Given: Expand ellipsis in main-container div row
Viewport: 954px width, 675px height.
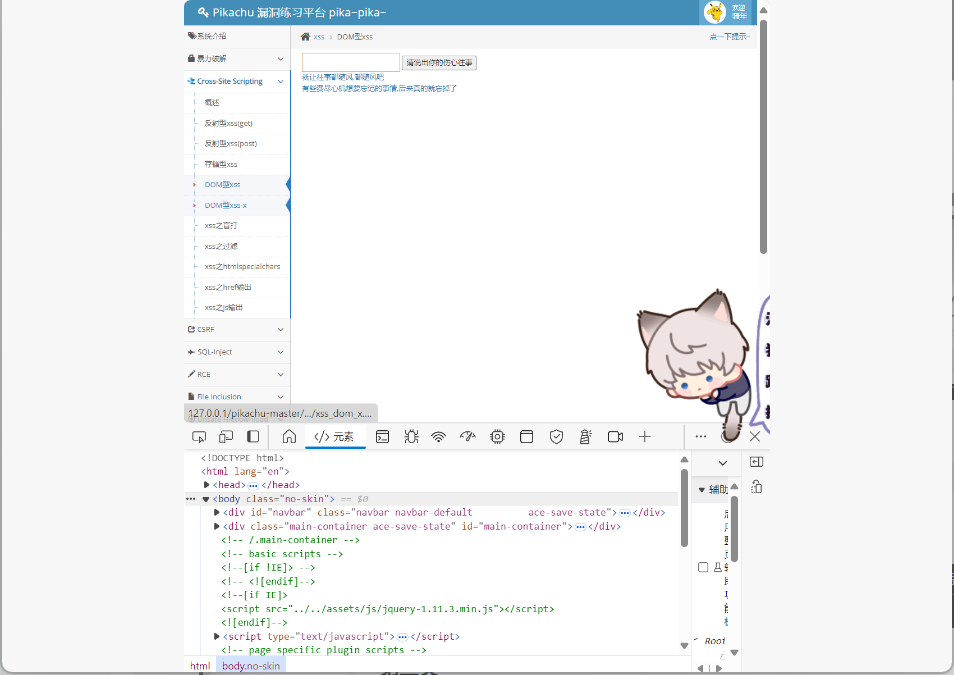Looking at the screenshot, I should [580, 527].
